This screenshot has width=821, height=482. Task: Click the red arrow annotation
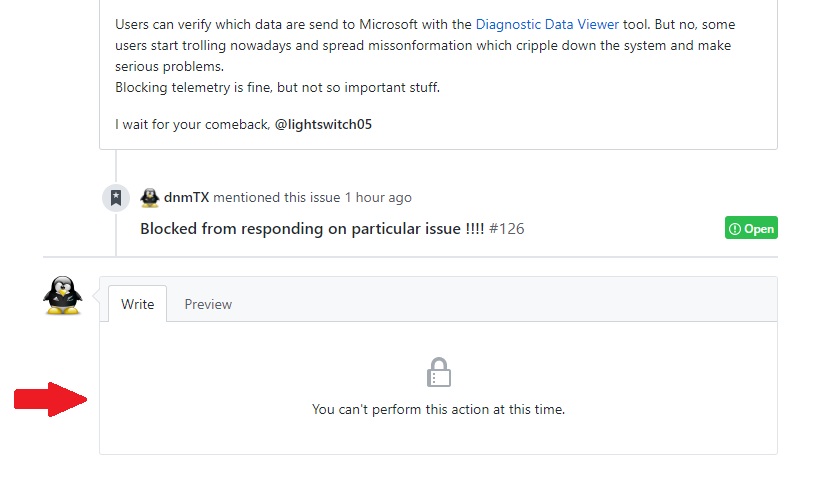pos(50,399)
